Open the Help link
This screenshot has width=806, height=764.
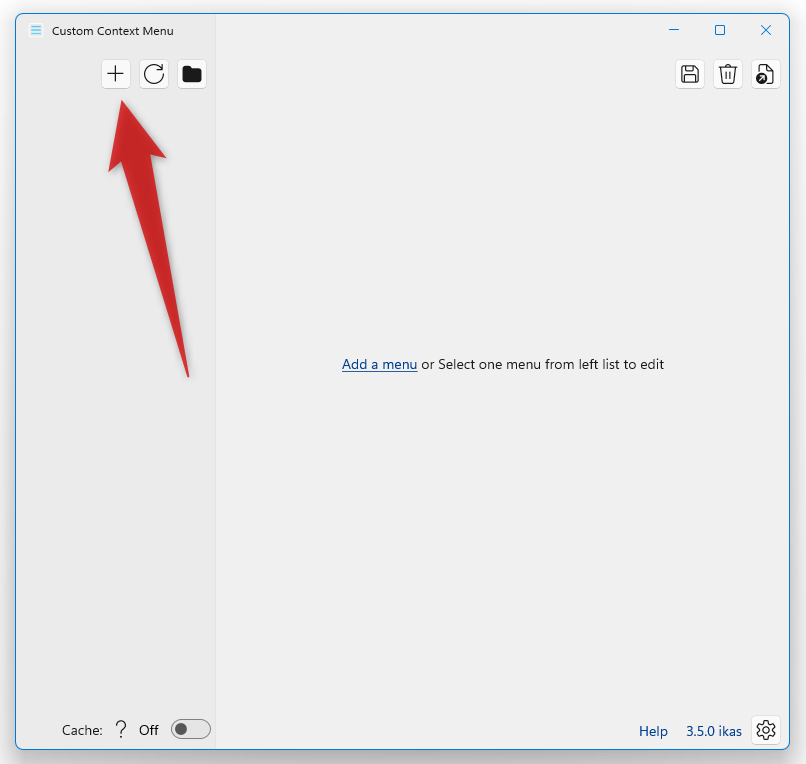click(653, 731)
